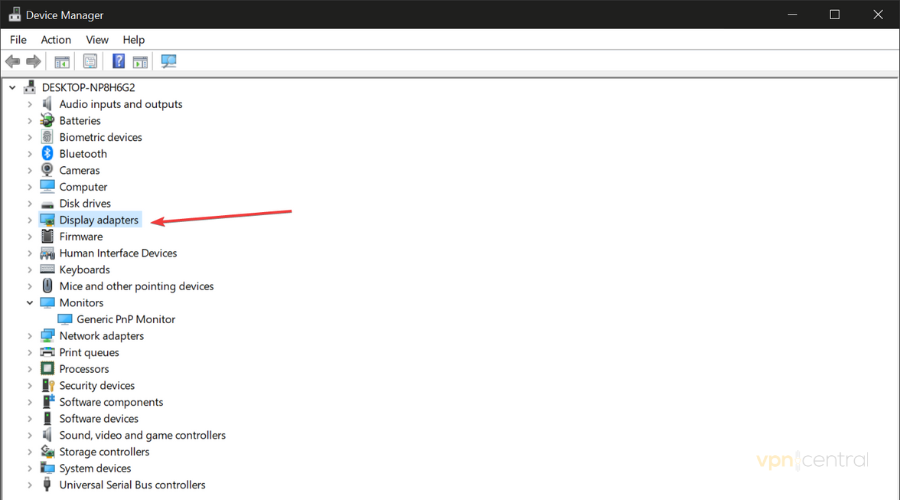The height and width of the screenshot is (500, 900).
Task: Click the Bluetooth device icon
Action: point(48,154)
